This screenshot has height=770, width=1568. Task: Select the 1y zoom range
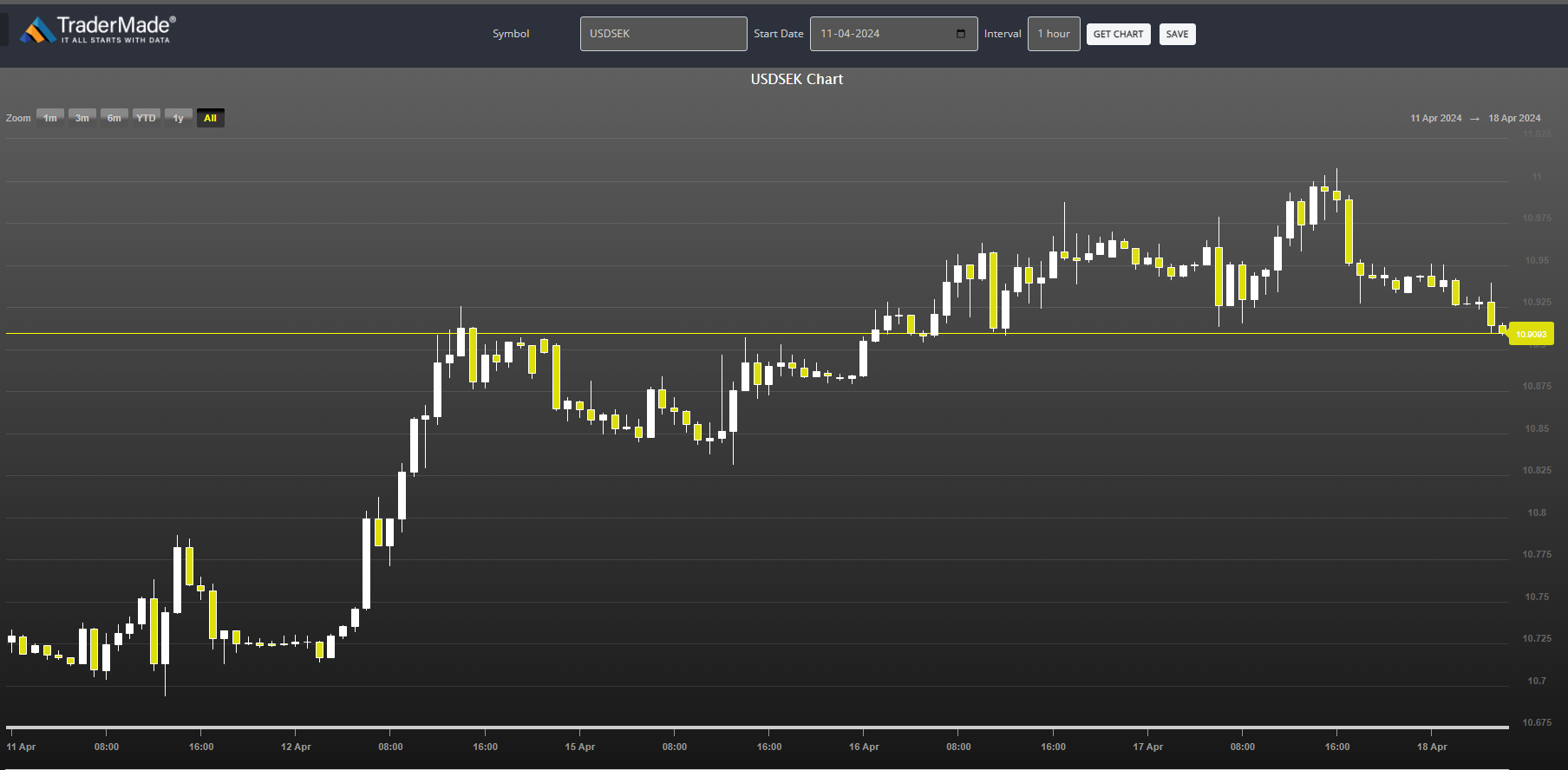179,118
